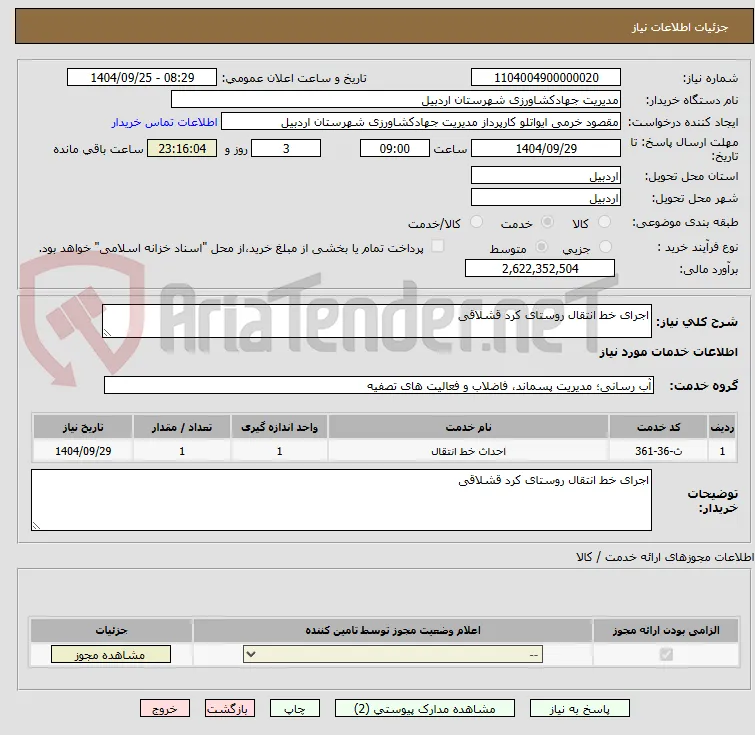Image resolution: width=755 pixels, height=735 pixels.
Task: Click the کد خدمت column header
Action: (x=658, y=427)
